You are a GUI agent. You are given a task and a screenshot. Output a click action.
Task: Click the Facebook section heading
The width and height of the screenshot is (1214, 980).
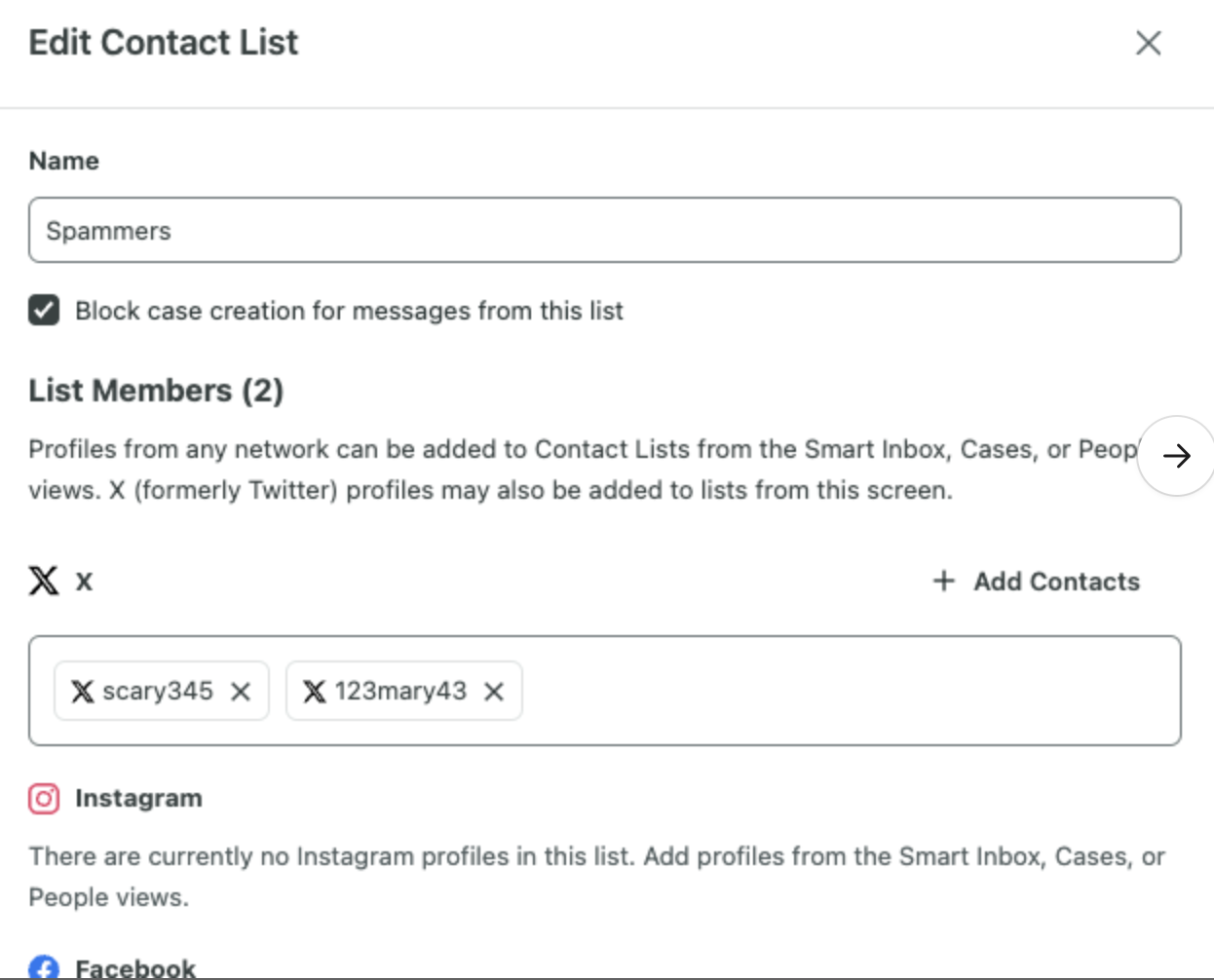coord(135,968)
